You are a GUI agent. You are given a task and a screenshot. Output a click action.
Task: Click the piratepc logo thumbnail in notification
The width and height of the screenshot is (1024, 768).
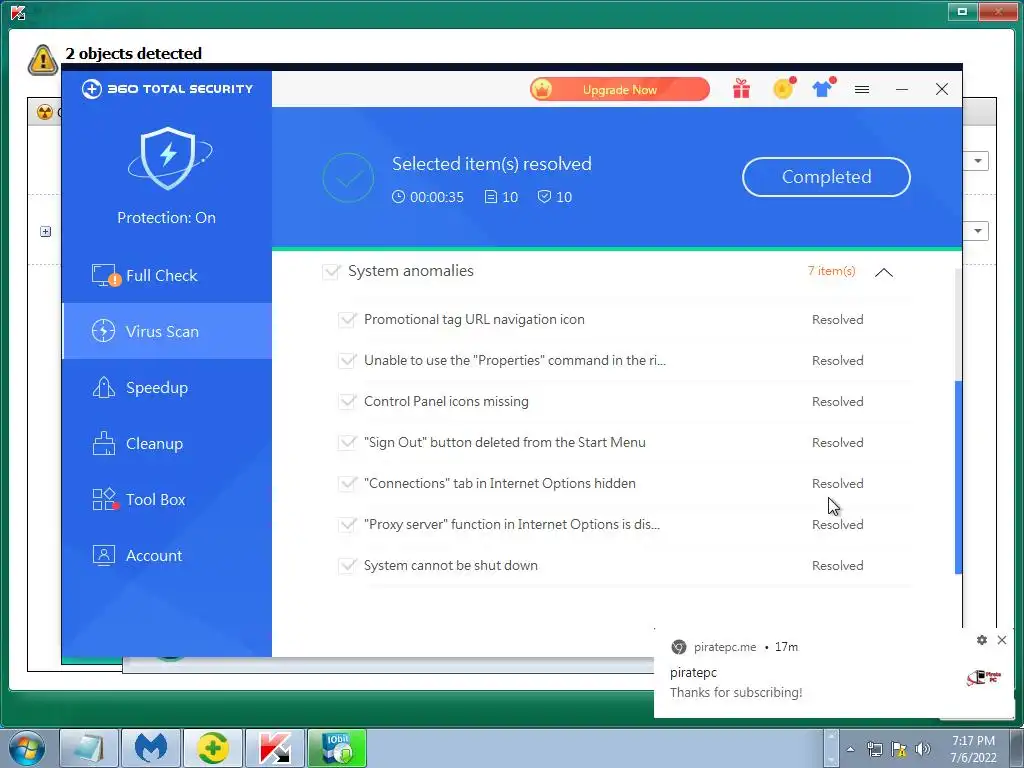click(x=984, y=678)
